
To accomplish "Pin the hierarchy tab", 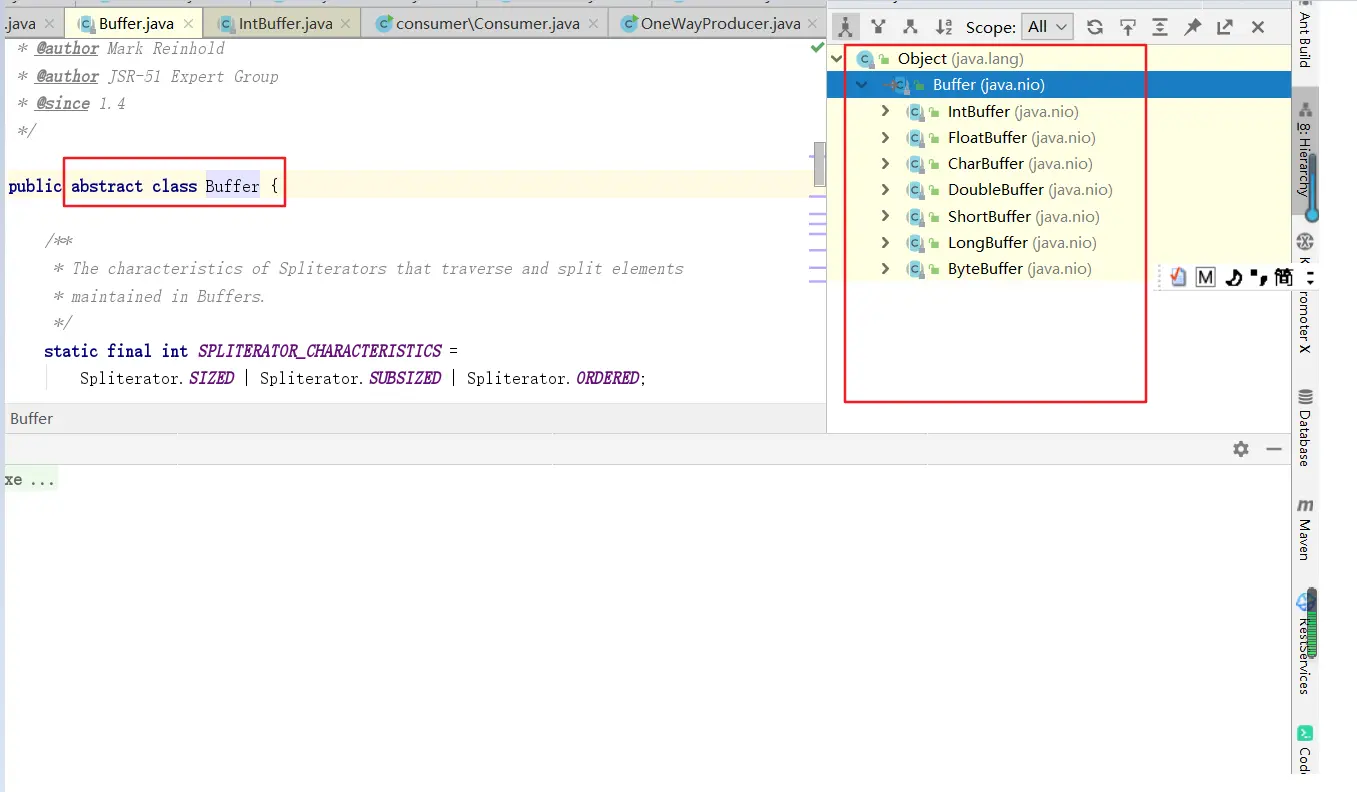I will tap(1192, 27).
